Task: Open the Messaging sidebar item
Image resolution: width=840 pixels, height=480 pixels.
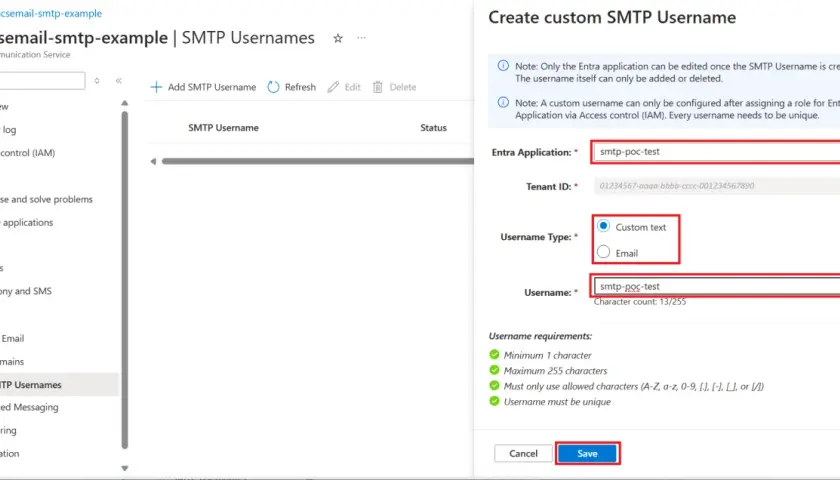Action: [29, 407]
